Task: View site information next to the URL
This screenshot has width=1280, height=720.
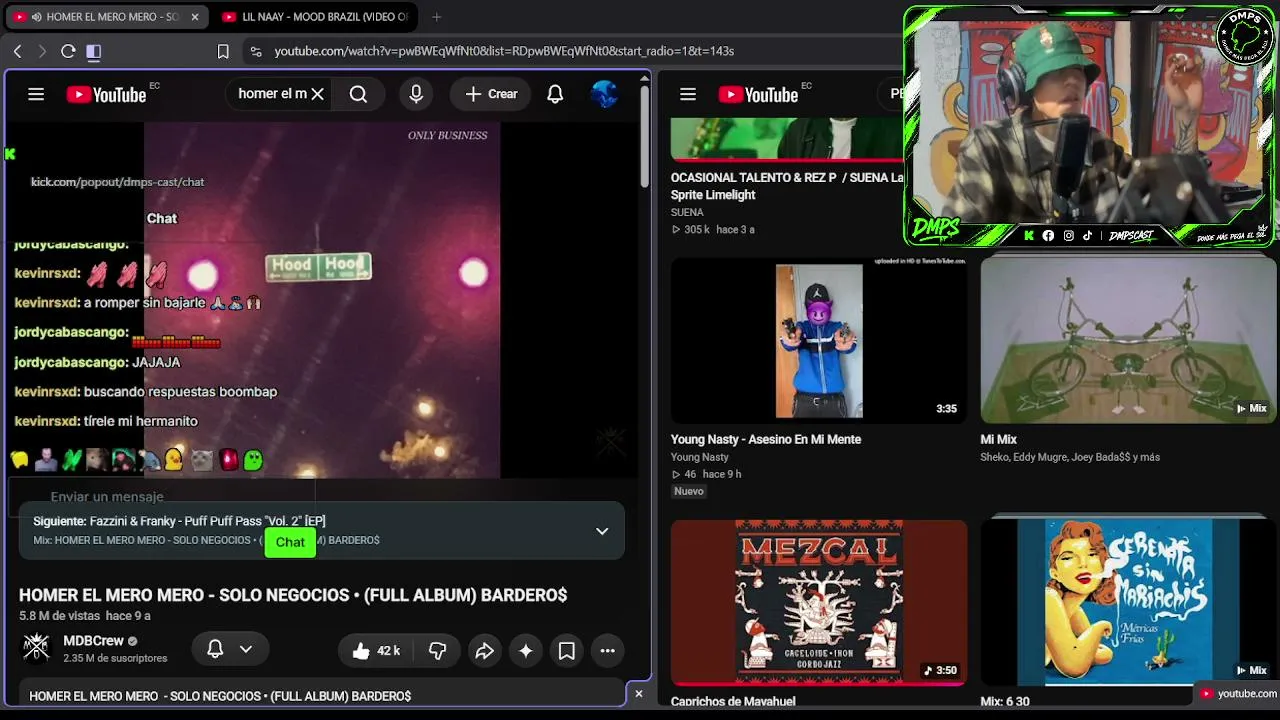Action: pos(255,51)
